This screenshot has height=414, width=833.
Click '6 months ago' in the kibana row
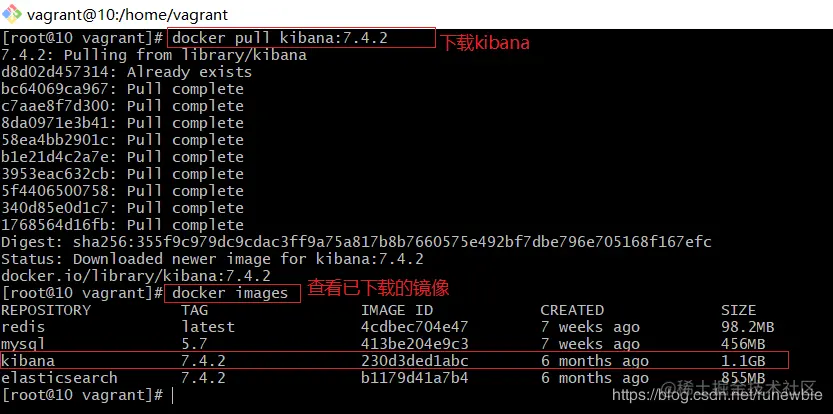pyautogui.click(x=594, y=361)
